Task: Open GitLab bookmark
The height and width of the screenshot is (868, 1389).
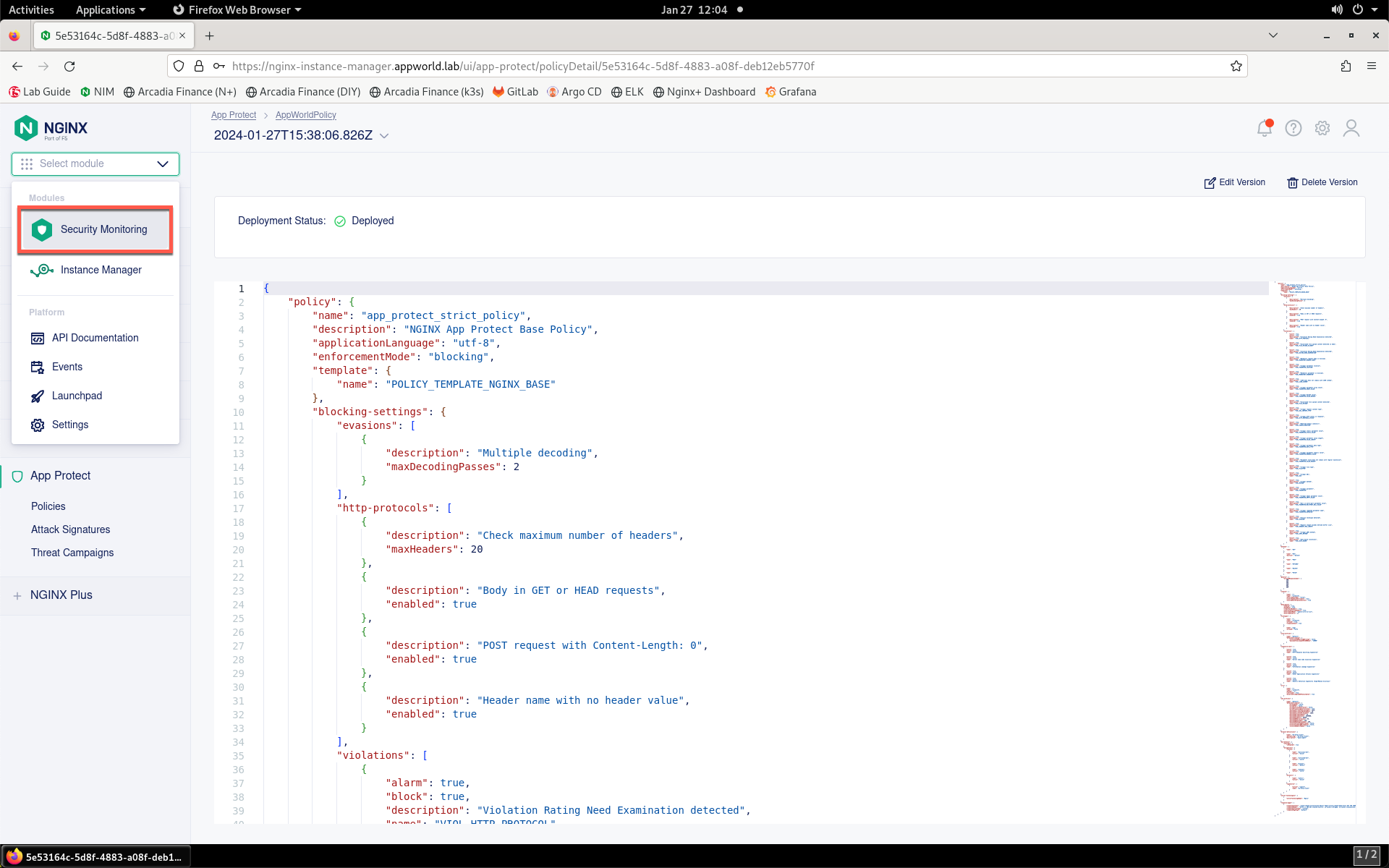Action: click(515, 92)
